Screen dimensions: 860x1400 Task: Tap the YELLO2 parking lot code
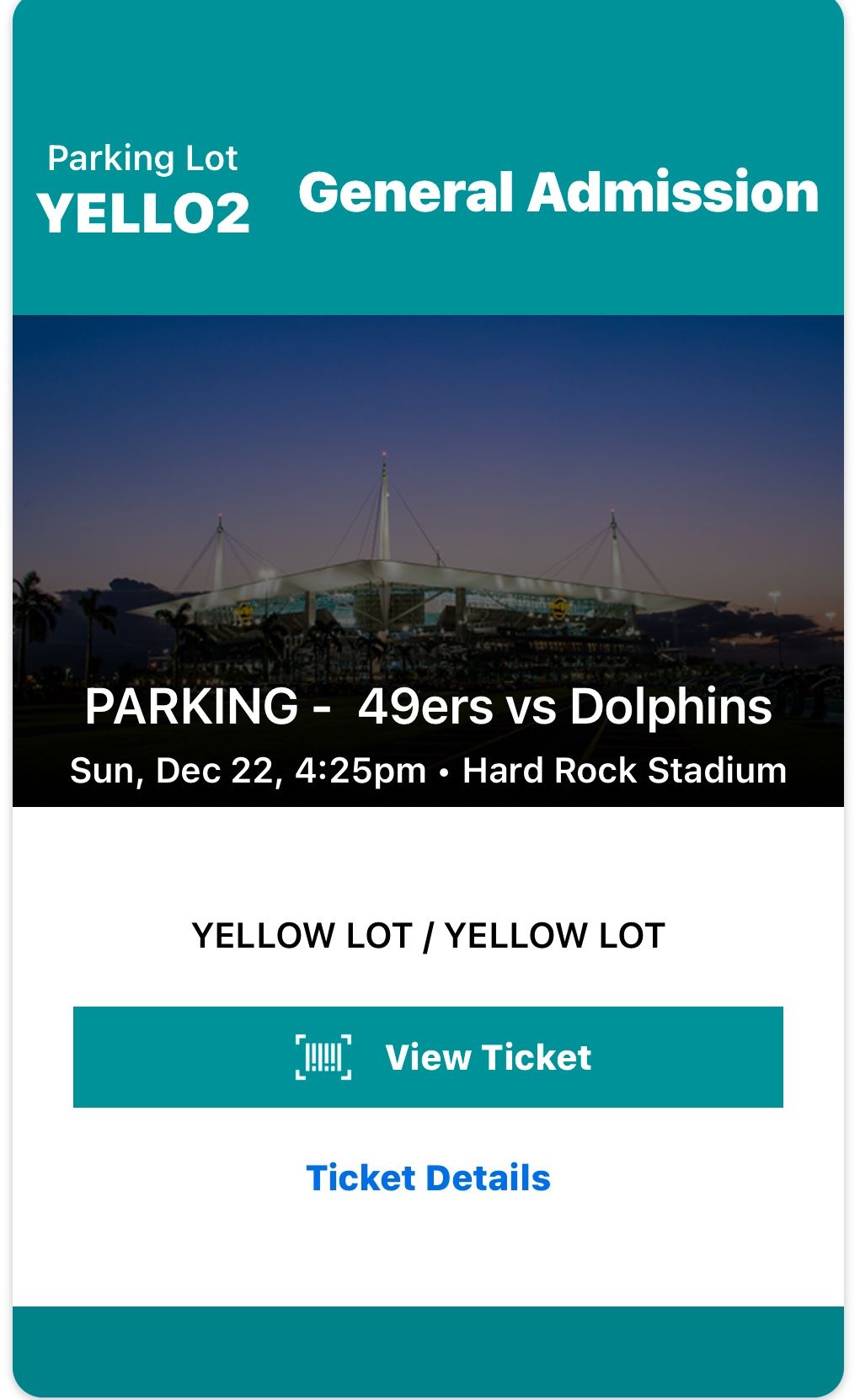143,213
